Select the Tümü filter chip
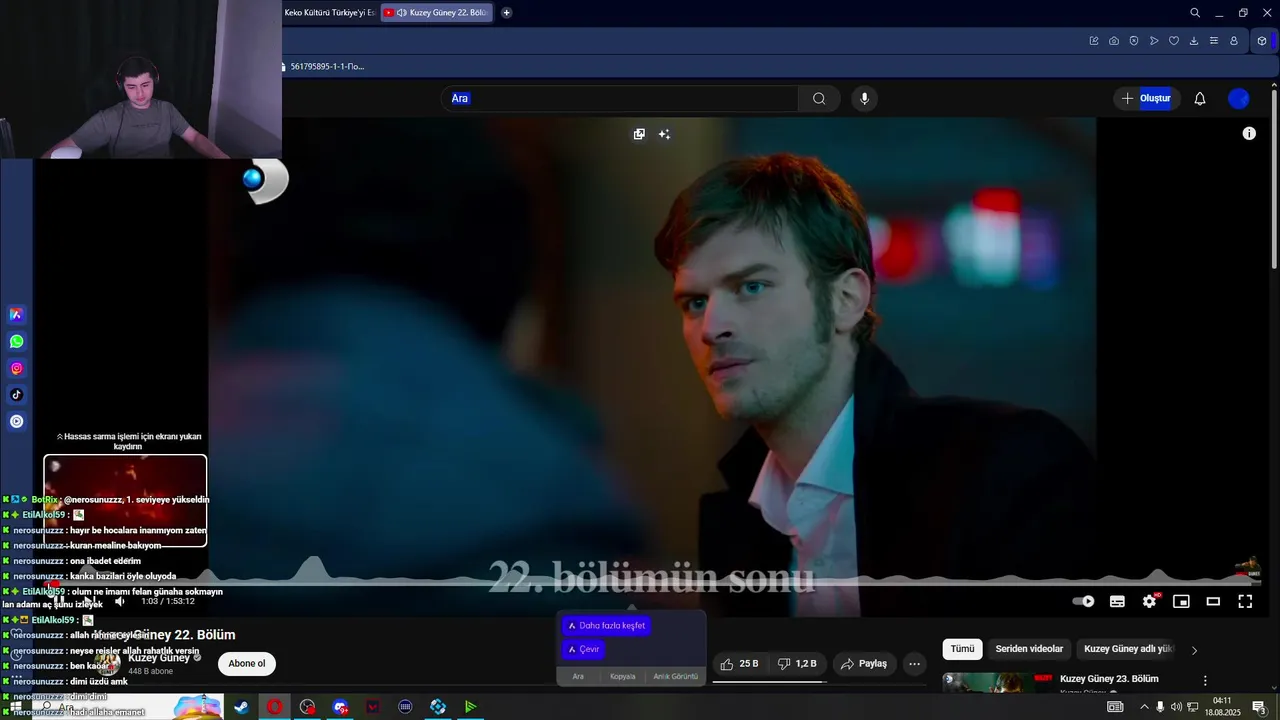This screenshot has width=1280, height=720. point(962,649)
